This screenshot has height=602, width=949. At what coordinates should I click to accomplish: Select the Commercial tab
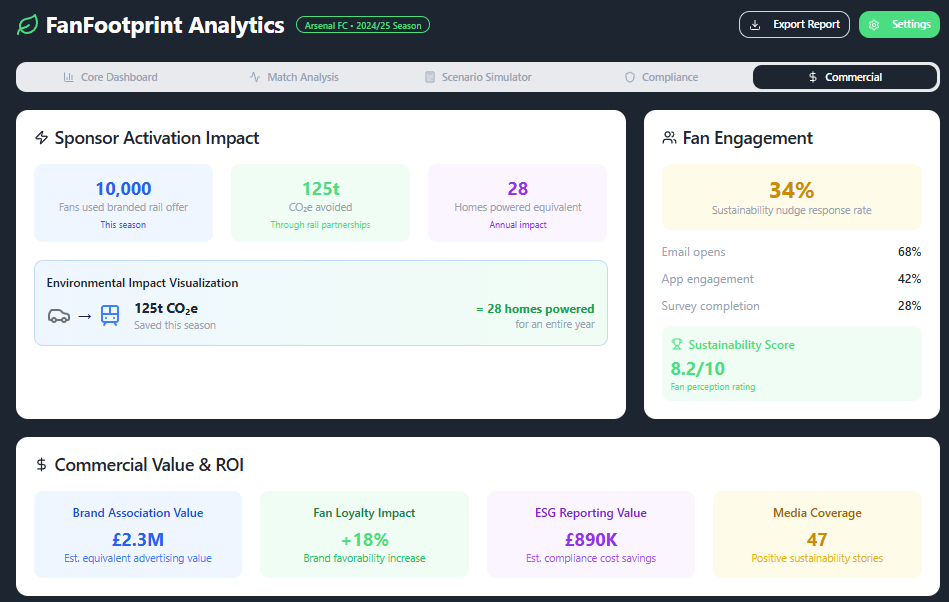[845, 77]
